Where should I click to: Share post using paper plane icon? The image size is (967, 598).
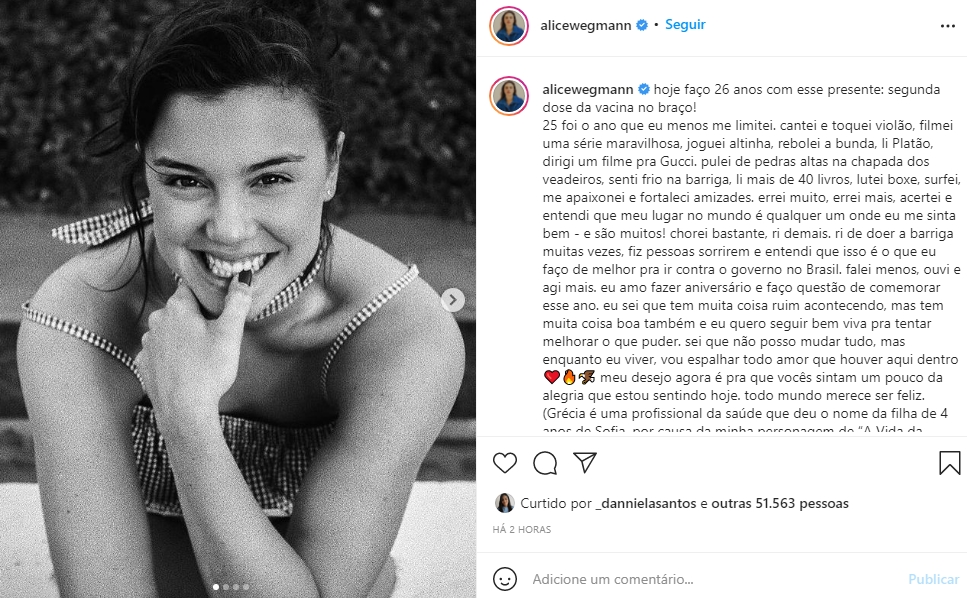click(x=585, y=463)
